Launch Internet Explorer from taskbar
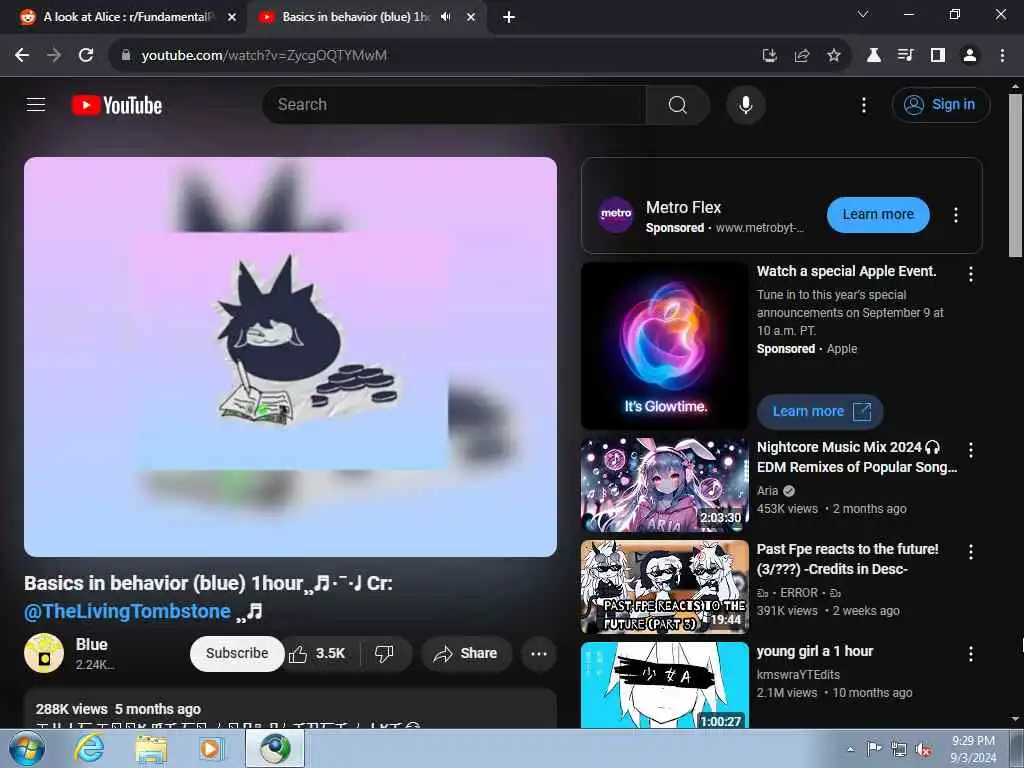Viewport: 1024px width, 768px height. coord(88,749)
